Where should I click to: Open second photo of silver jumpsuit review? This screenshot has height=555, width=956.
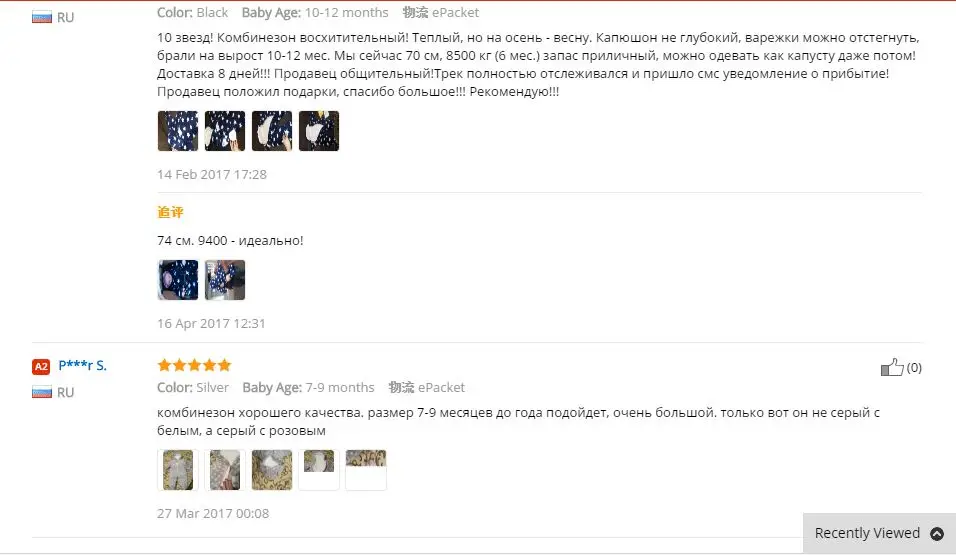(x=225, y=470)
